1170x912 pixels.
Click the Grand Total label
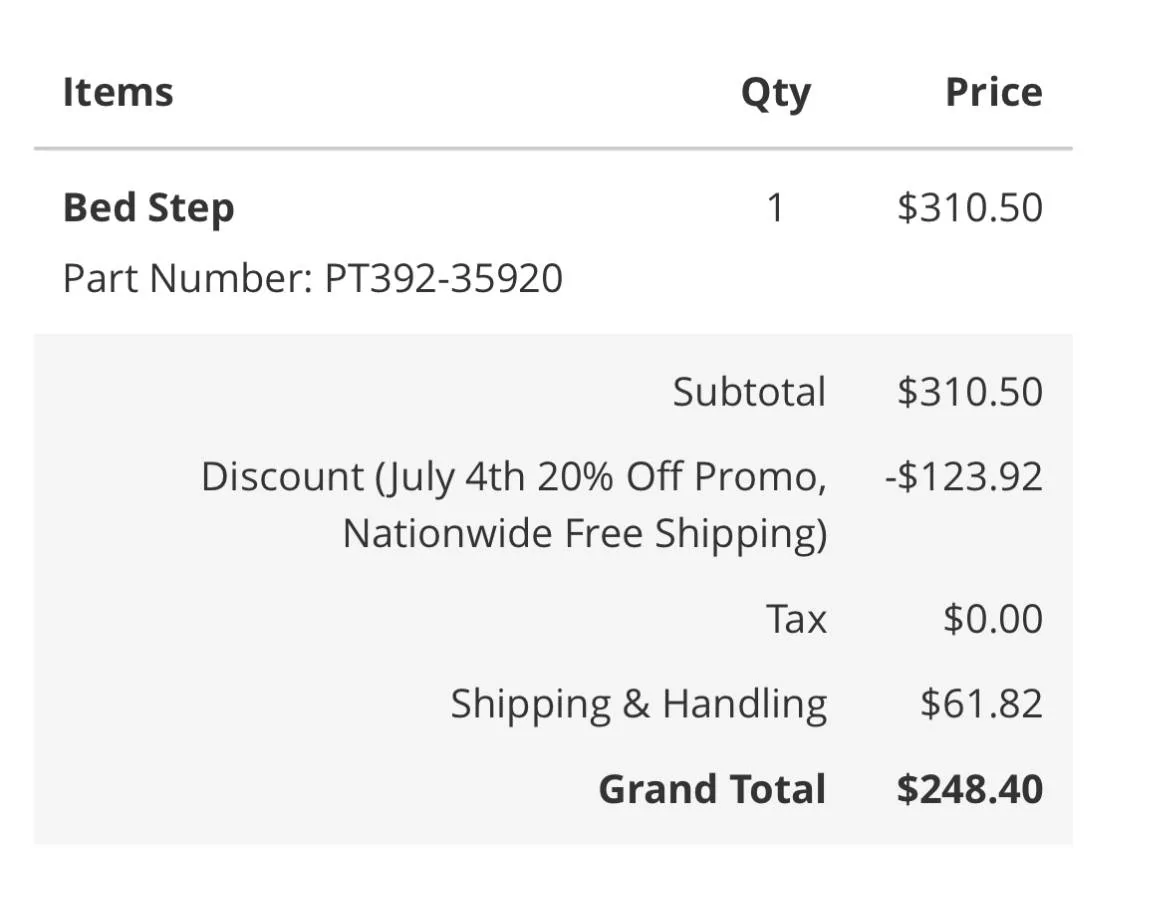[712, 789]
